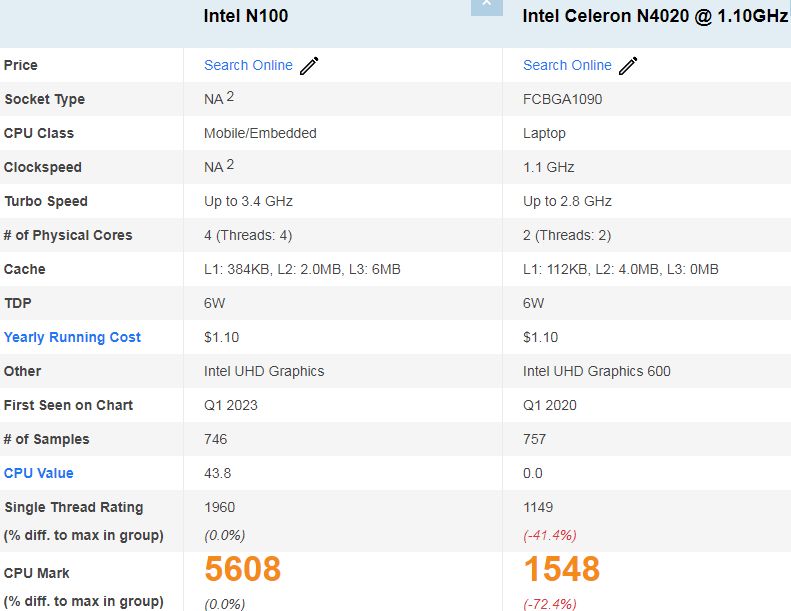The image size is (791, 611).
Task: Click the Other row label
Action: click(22, 371)
